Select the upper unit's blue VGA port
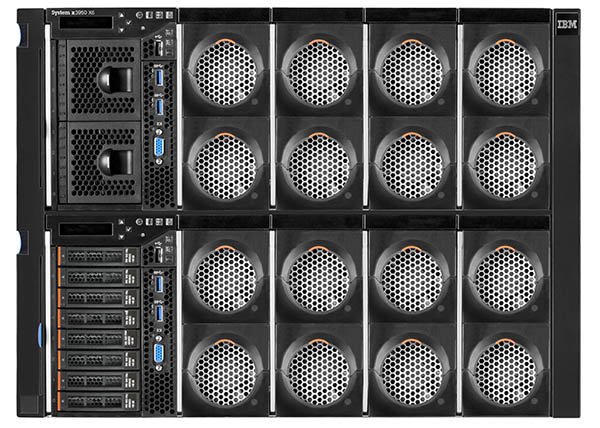 pyautogui.click(x=159, y=148)
